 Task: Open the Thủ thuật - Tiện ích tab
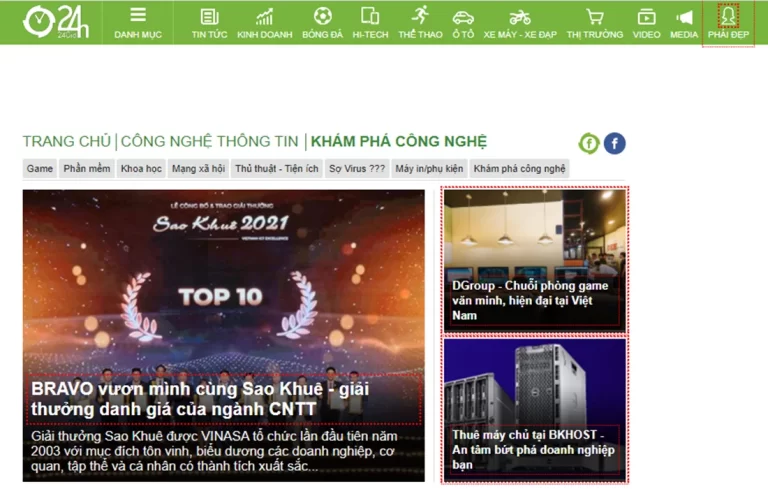(x=277, y=169)
